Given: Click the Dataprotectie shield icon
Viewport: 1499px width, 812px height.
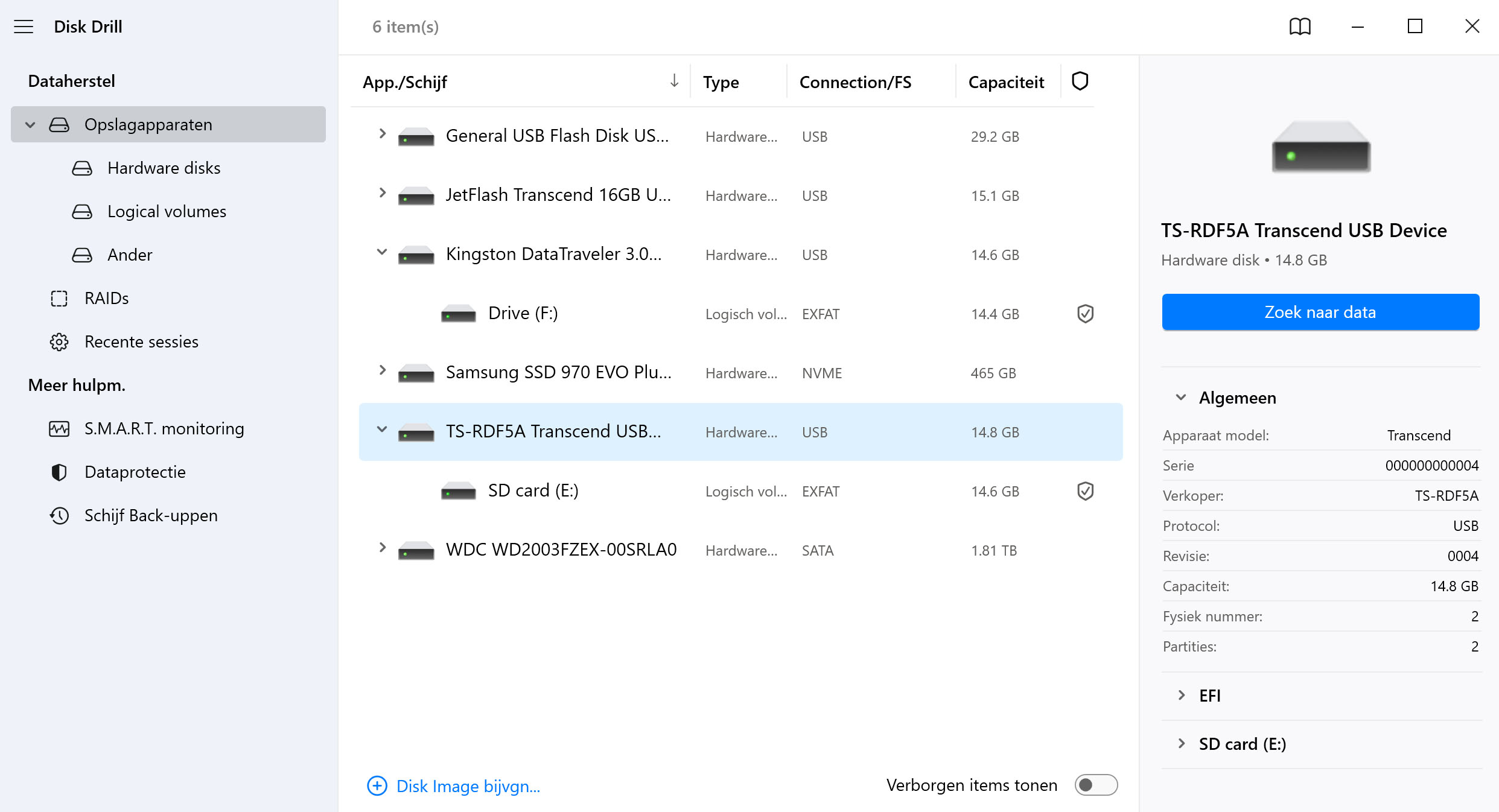Looking at the screenshot, I should pyautogui.click(x=59, y=472).
